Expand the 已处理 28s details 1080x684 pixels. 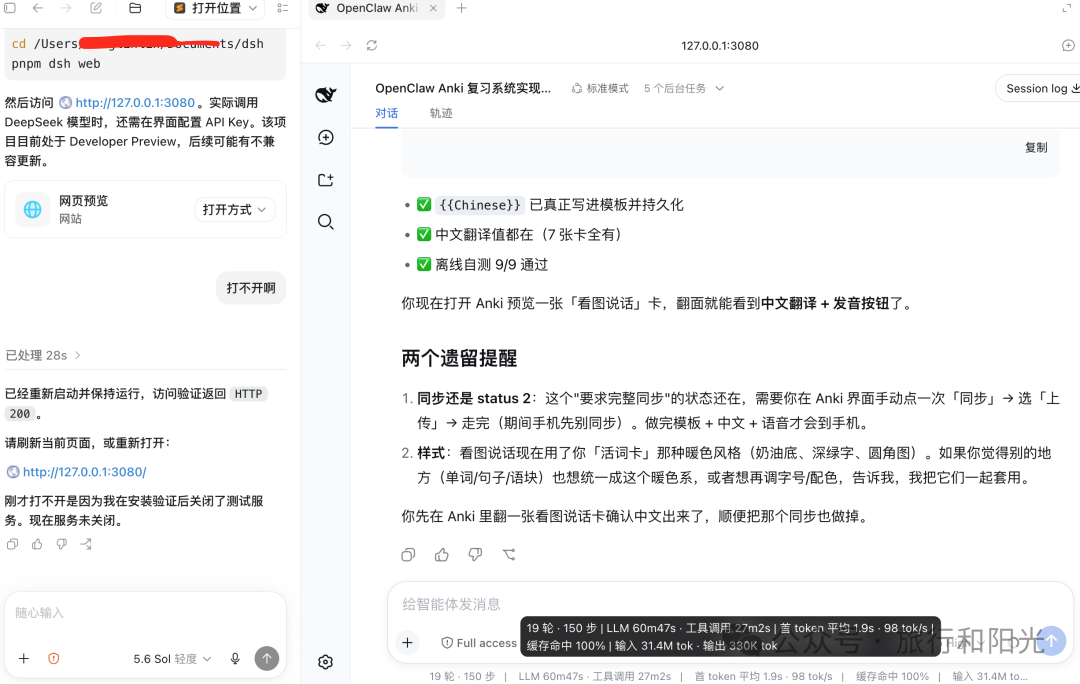coord(43,355)
